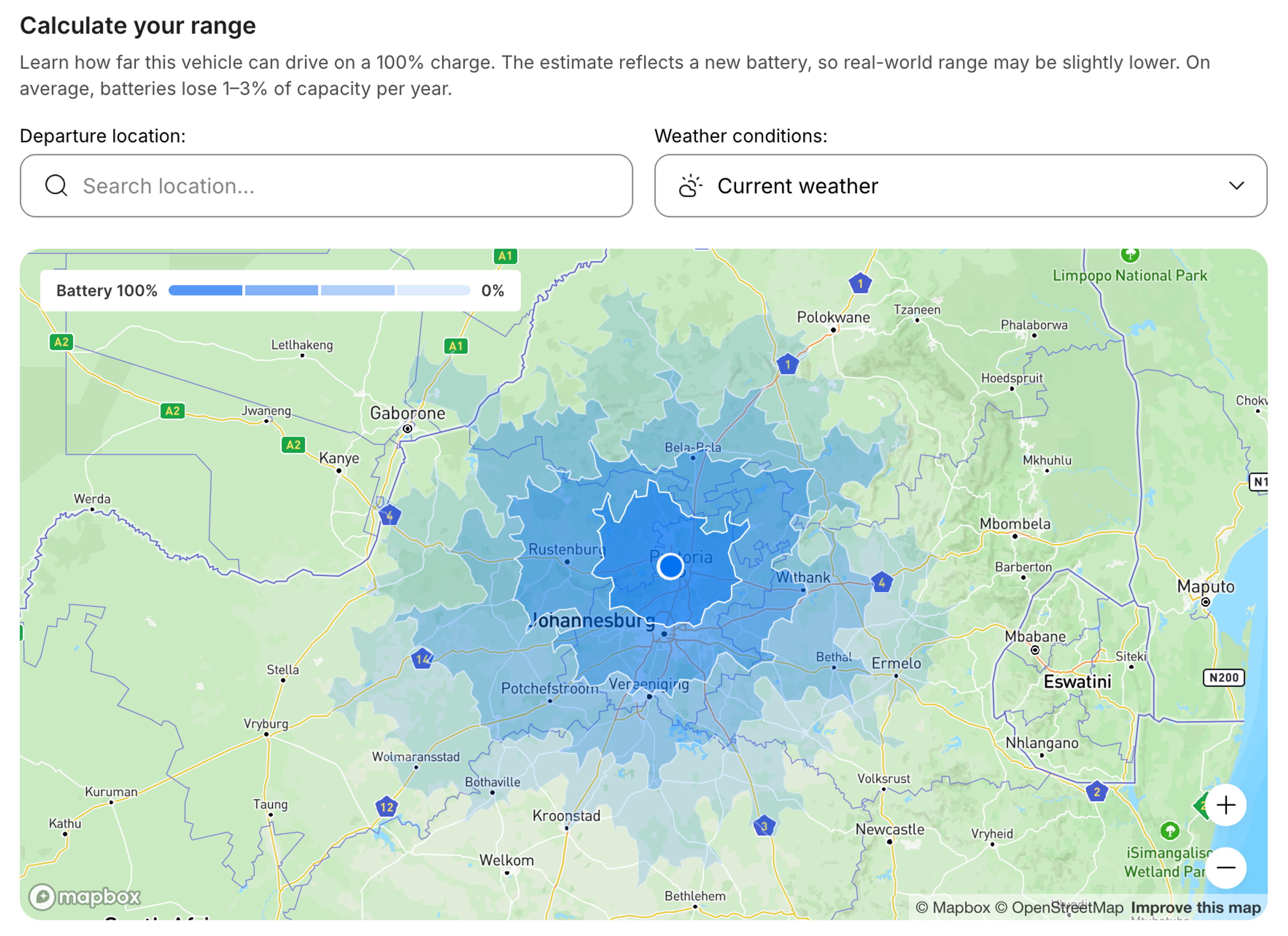The height and width of the screenshot is (936, 1288).
Task: Click the lightest battery legend segment
Action: pyautogui.click(x=433, y=290)
